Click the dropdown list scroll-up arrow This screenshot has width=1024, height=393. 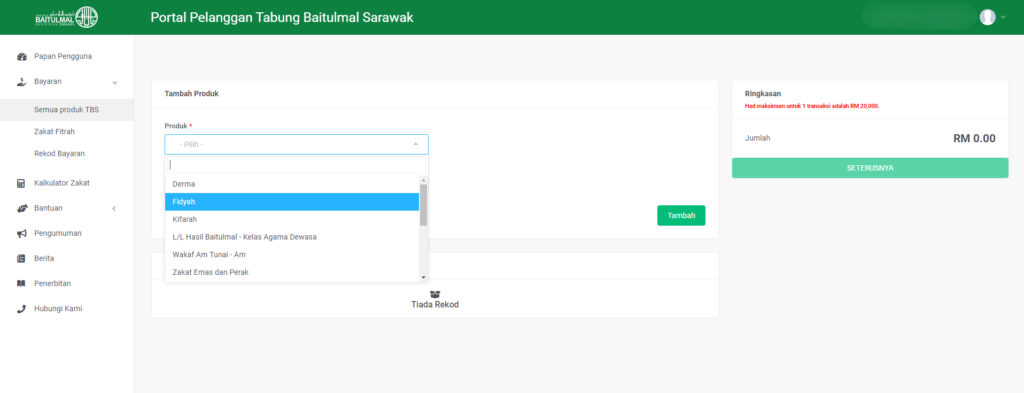click(423, 180)
